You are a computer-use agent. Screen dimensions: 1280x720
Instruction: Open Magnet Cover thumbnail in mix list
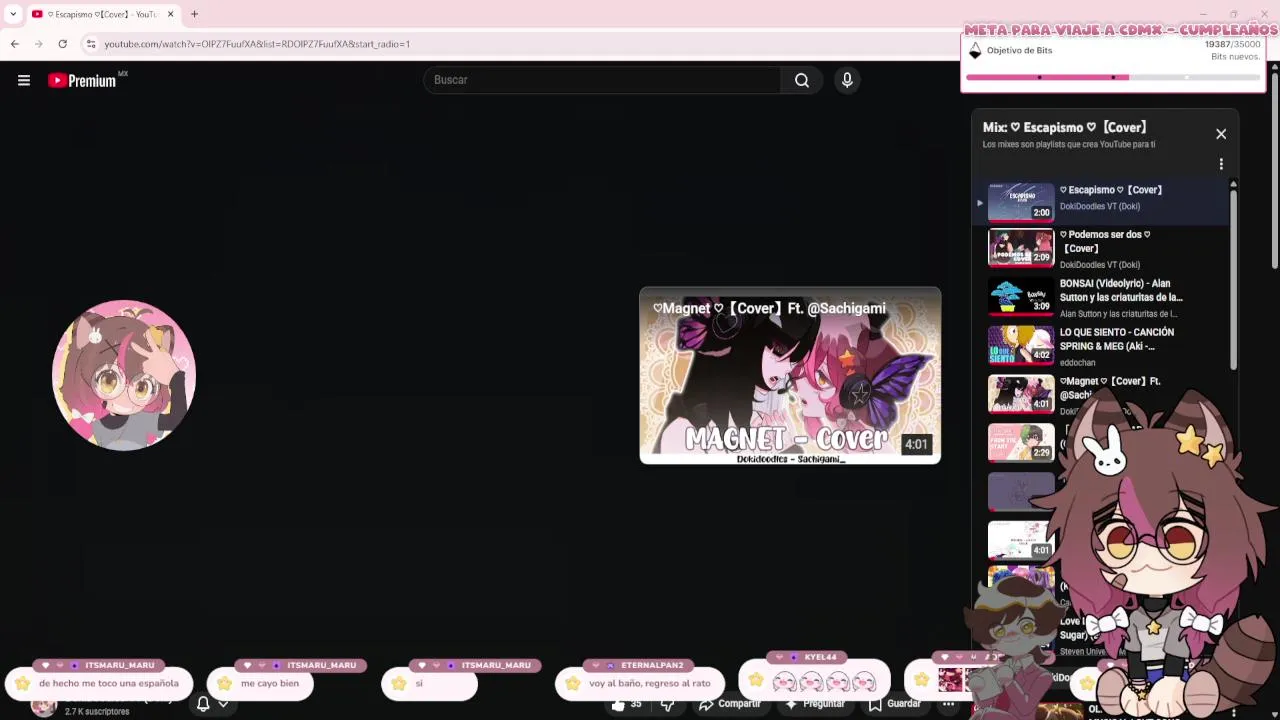[1021, 395]
